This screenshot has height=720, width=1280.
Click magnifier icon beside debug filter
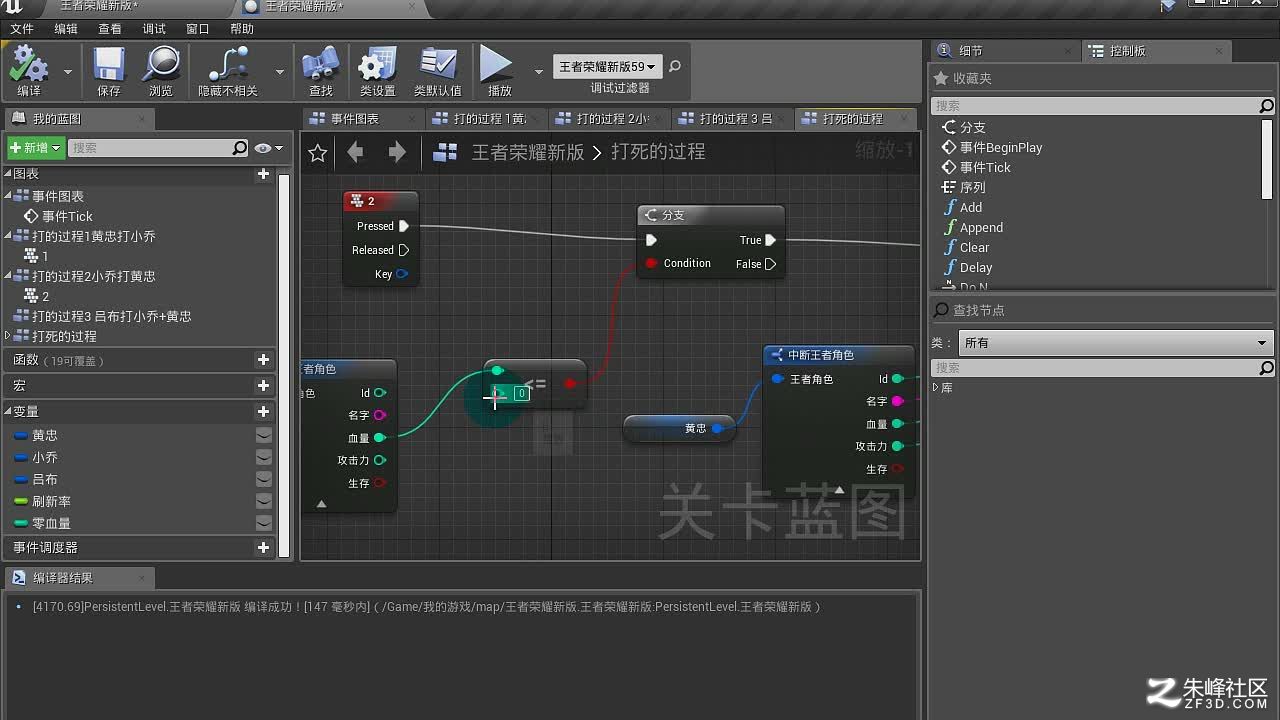coord(675,67)
